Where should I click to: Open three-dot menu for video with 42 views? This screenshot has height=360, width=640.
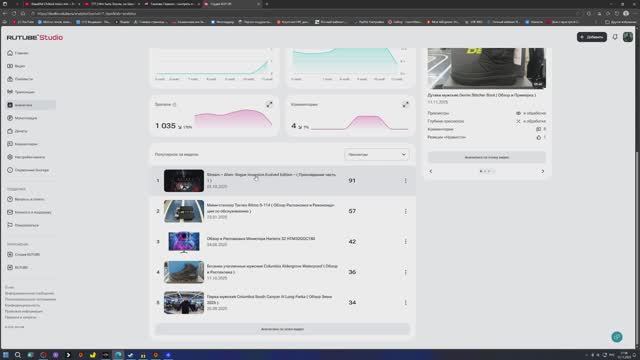(x=405, y=242)
